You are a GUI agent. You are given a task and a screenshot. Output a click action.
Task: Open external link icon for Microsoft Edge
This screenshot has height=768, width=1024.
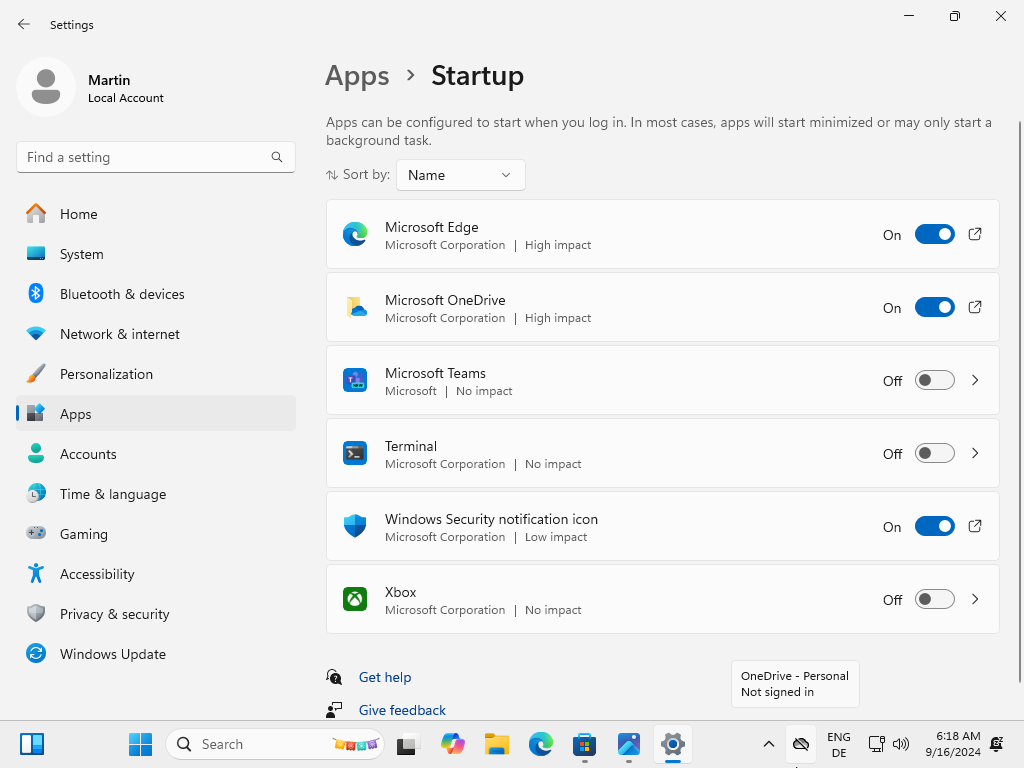coord(975,234)
